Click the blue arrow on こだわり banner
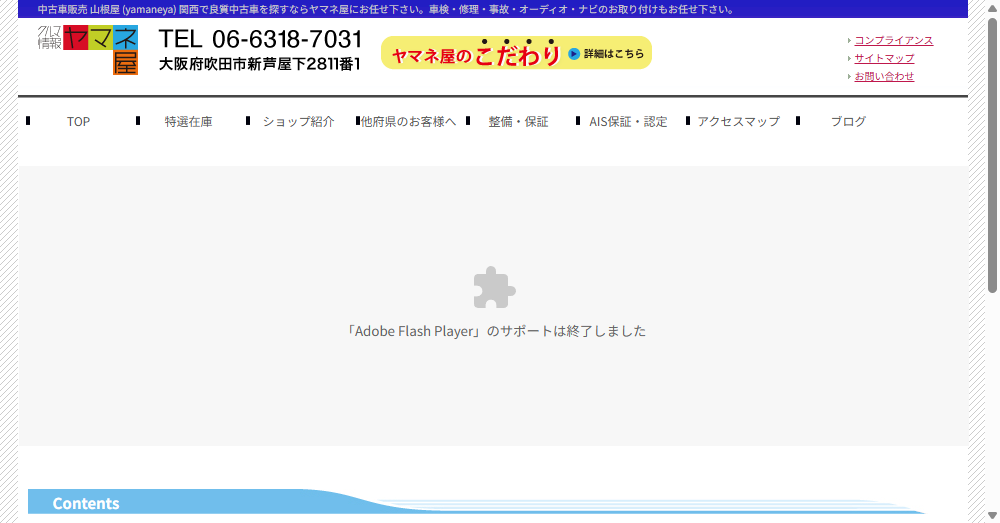Image resolution: width=1000 pixels, height=523 pixels. [574, 54]
